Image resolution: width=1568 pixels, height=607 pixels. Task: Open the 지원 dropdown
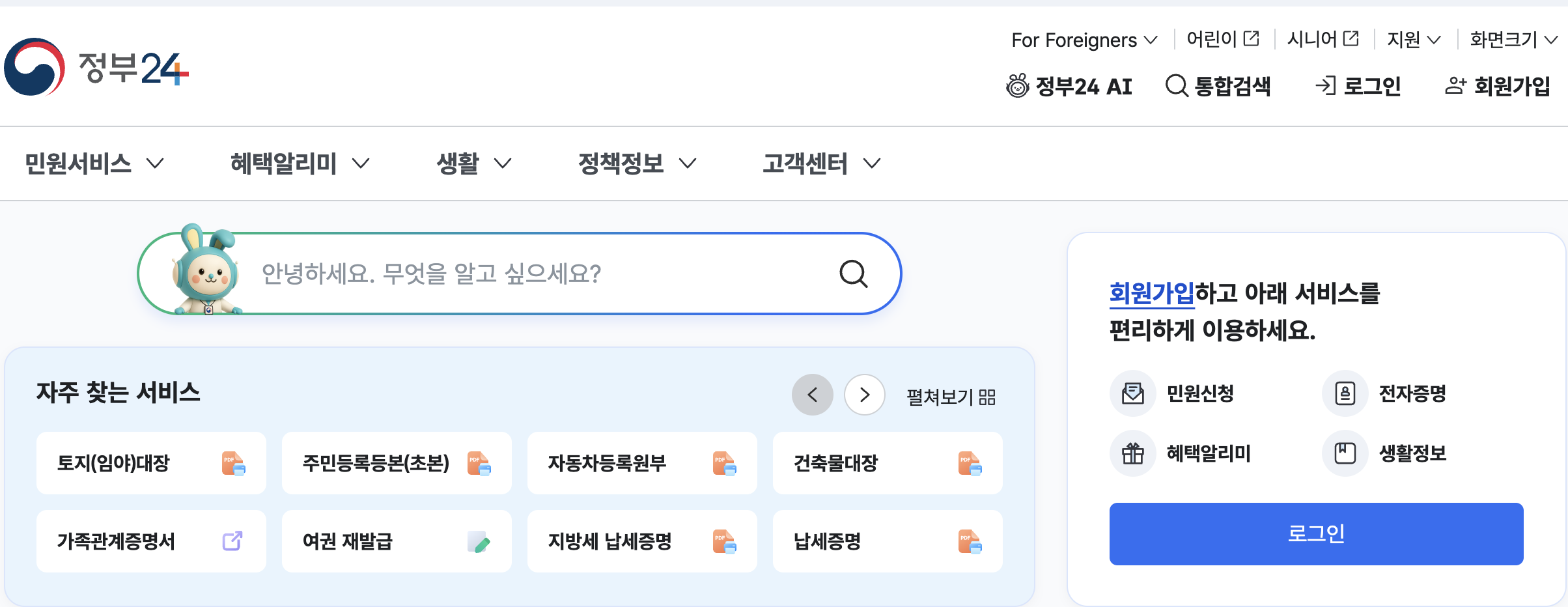(1414, 40)
